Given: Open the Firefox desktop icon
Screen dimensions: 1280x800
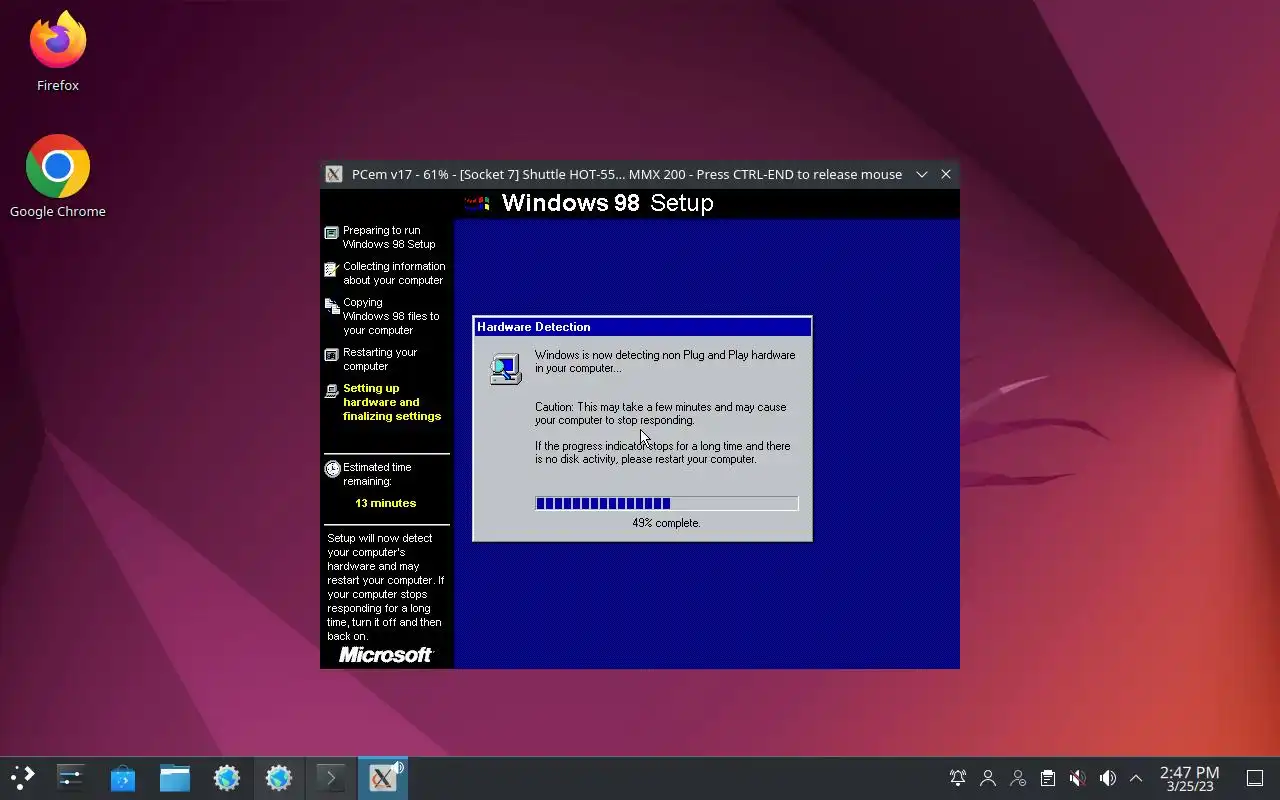Looking at the screenshot, I should tap(58, 52).
